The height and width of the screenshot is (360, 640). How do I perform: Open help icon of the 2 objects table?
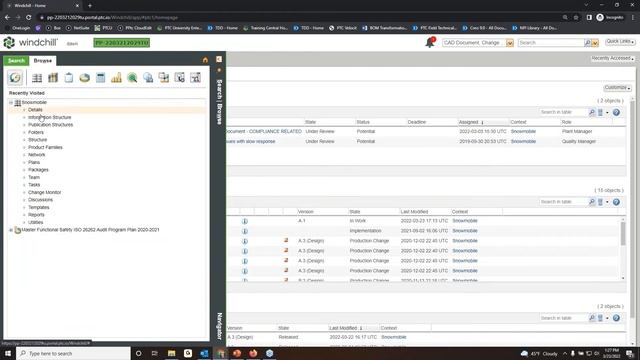[616, 112]
